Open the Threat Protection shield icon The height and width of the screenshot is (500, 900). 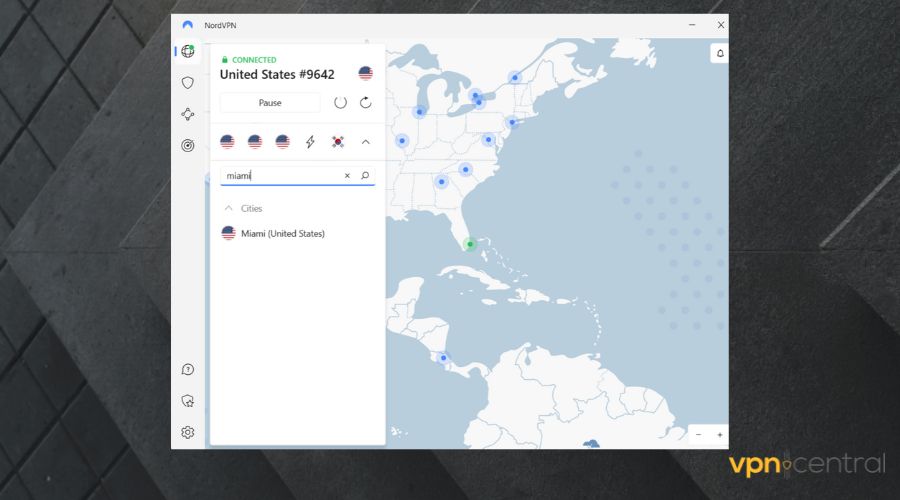188,83
